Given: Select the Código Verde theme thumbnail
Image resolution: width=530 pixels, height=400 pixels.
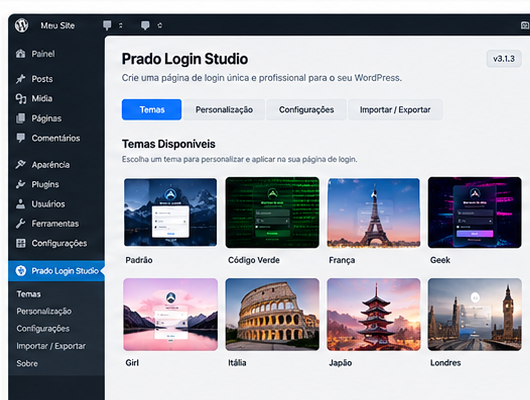Looking at the screenshot, I should pyautogui.click(x=272, y=212).
